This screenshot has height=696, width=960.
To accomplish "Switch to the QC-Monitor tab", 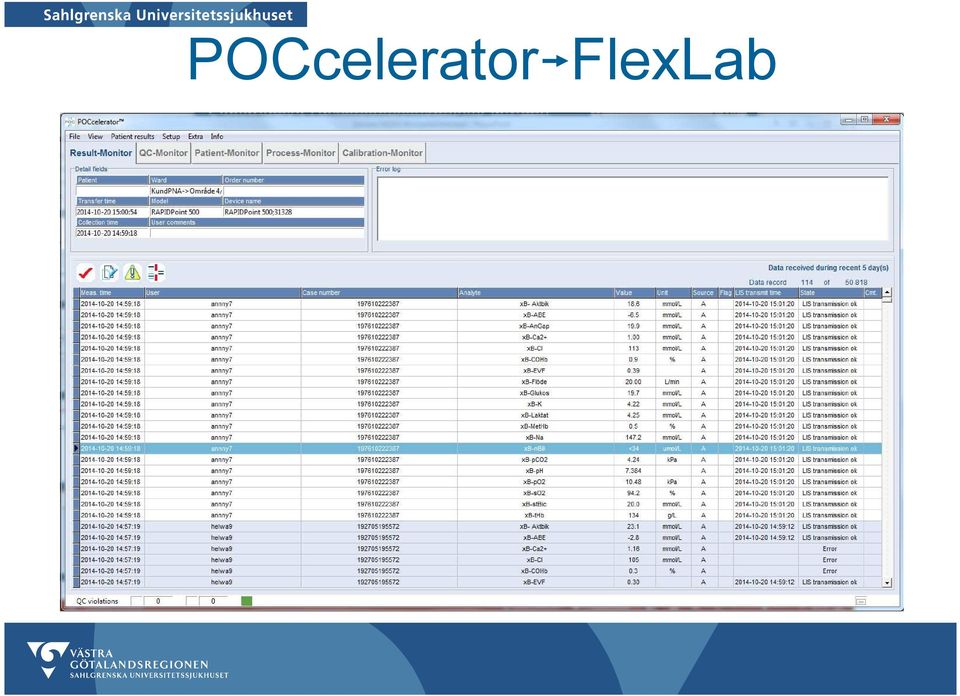I will click(x=163, y=153).
